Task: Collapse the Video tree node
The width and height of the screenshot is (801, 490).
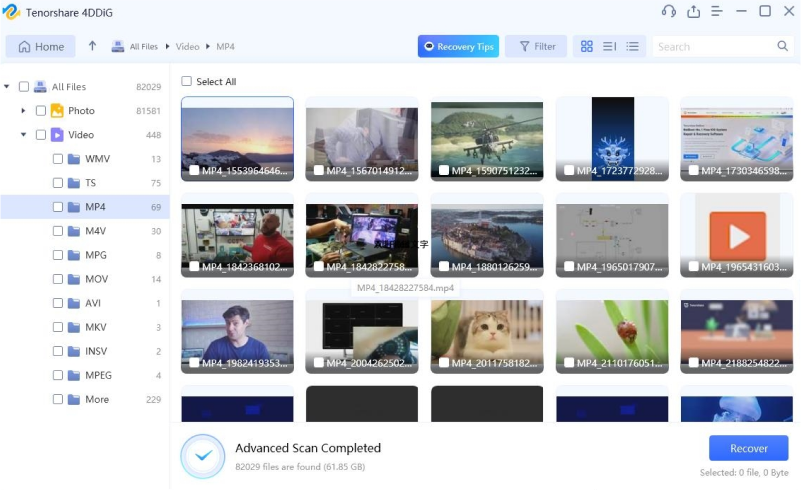Action: coord(23,135)
